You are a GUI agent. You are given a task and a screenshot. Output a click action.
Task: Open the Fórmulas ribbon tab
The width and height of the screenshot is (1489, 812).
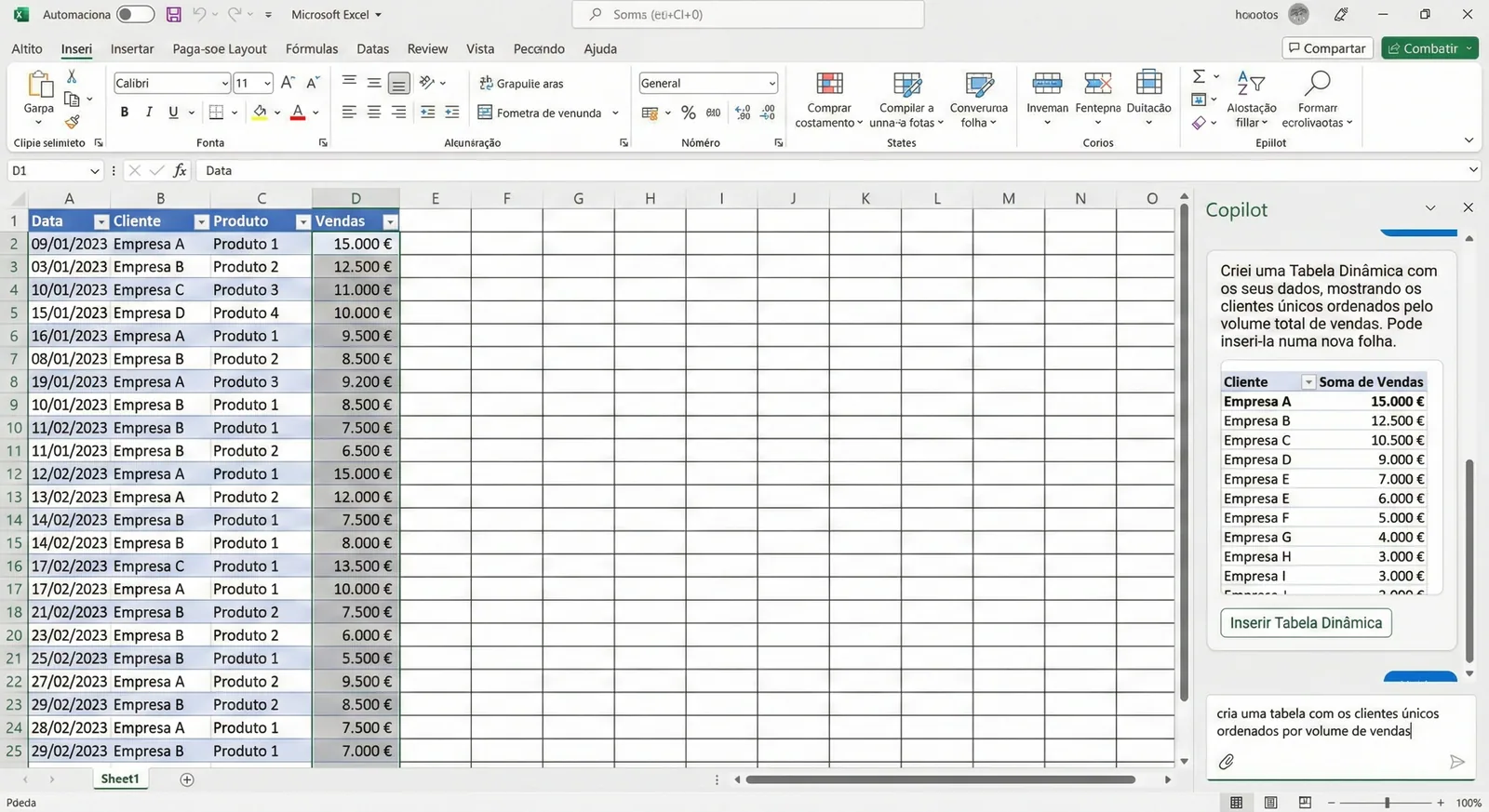pyautogui.click(x=312, y=48)
